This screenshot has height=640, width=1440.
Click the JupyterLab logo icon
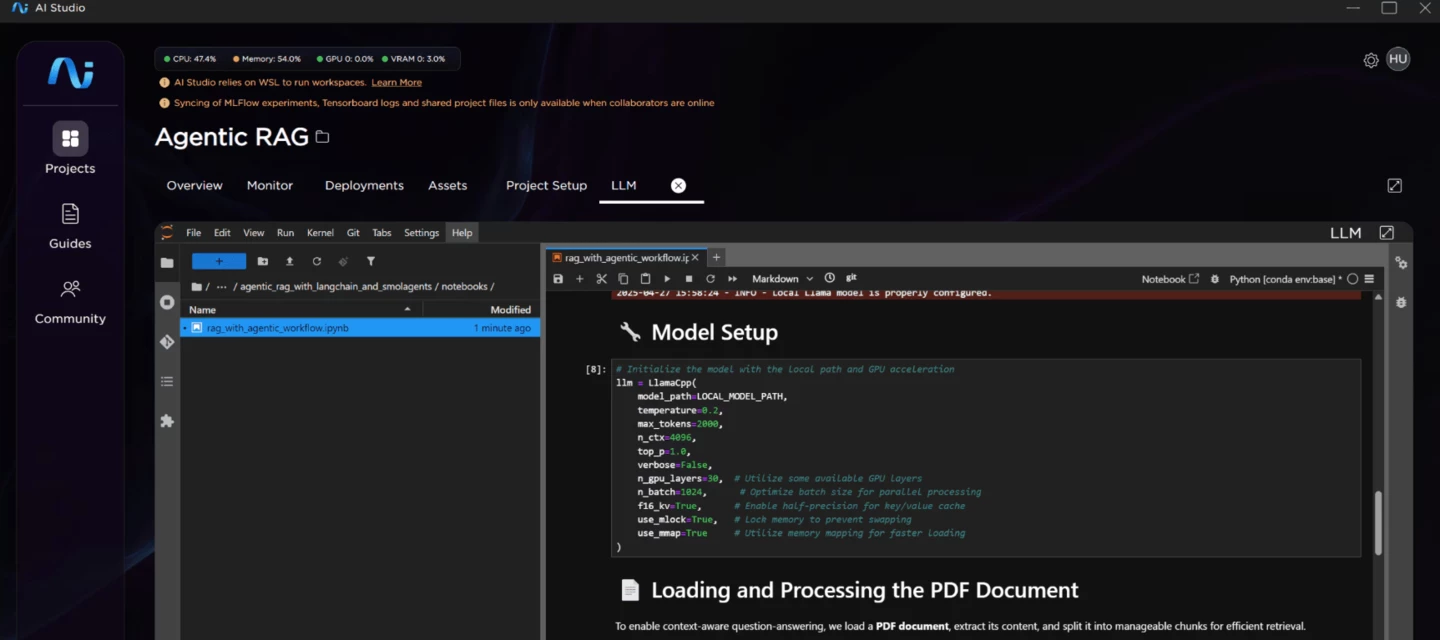coord(167,233)
